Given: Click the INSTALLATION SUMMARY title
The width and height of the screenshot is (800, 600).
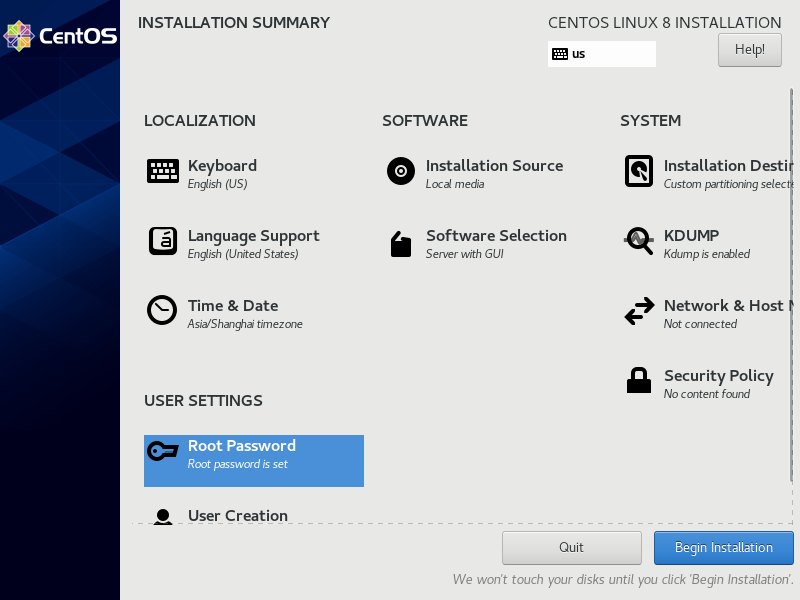Looking at the screenshot, I should click(234, 23).
